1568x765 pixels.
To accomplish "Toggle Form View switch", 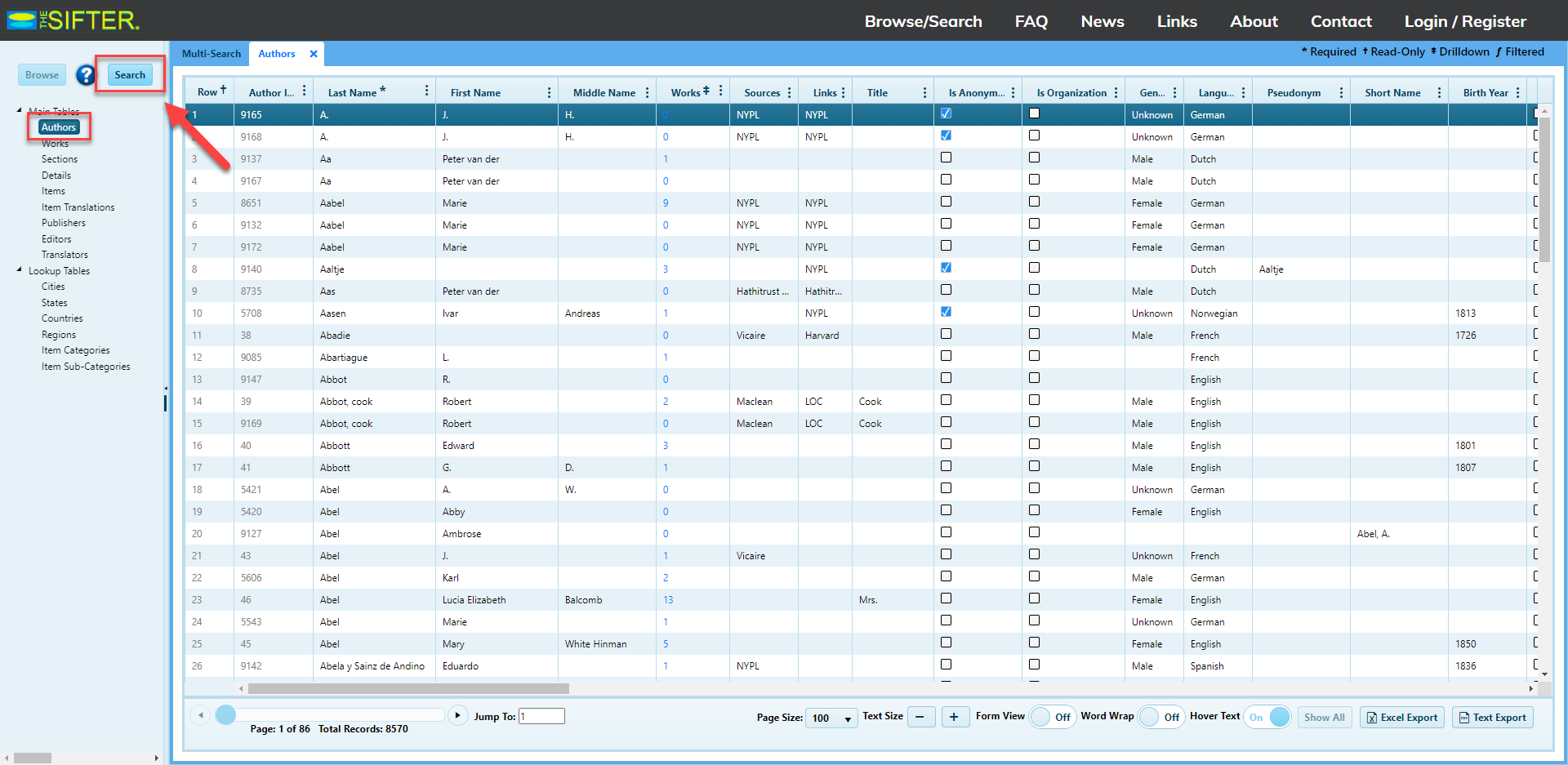I will point(1050,717).
